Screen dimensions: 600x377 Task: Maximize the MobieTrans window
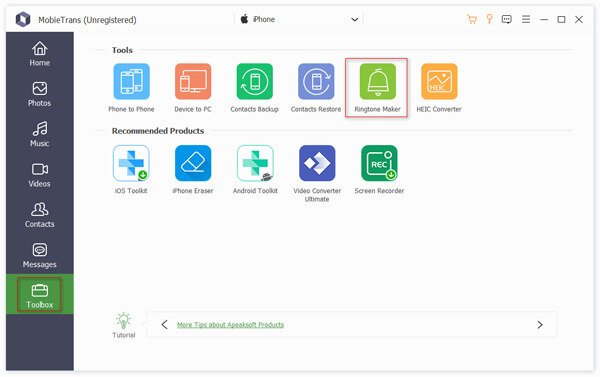(561, 19)
